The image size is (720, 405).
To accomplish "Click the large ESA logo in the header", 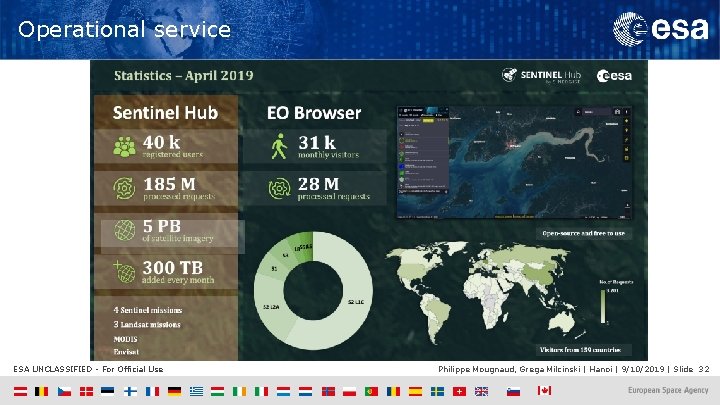I will 661,29.
